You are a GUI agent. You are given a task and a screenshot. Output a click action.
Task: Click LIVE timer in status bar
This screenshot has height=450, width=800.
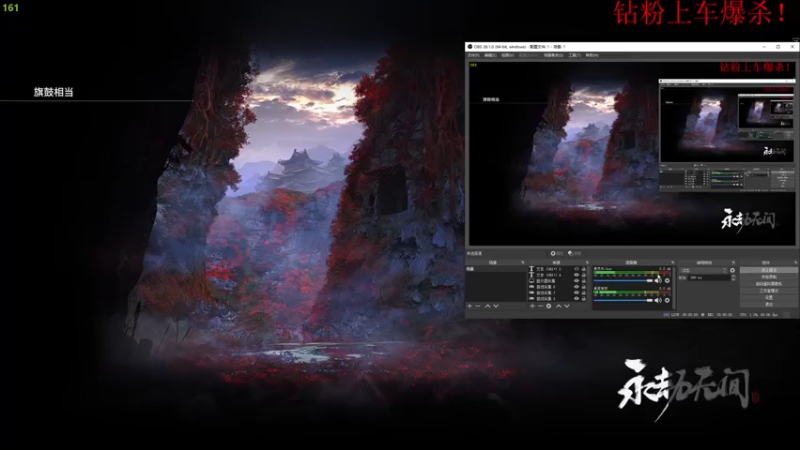pyautogui.click(x=682, y=315)
